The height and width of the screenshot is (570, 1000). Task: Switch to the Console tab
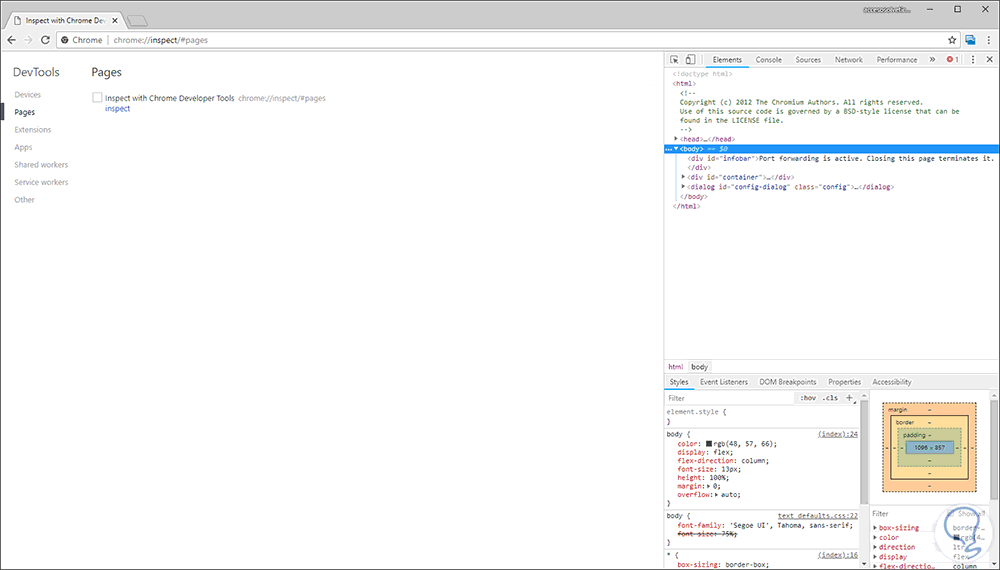(x=768, y=60)
